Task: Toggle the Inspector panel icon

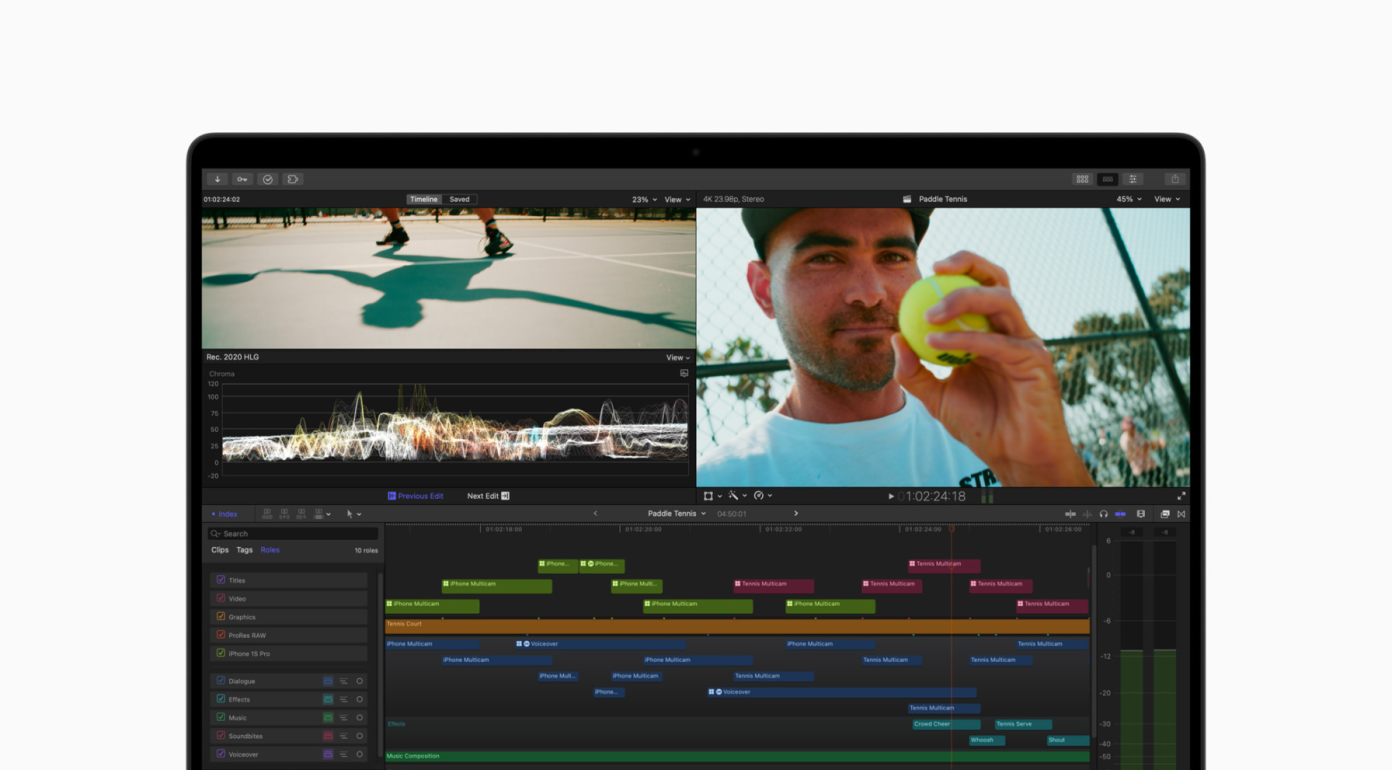Action: 1132,178
